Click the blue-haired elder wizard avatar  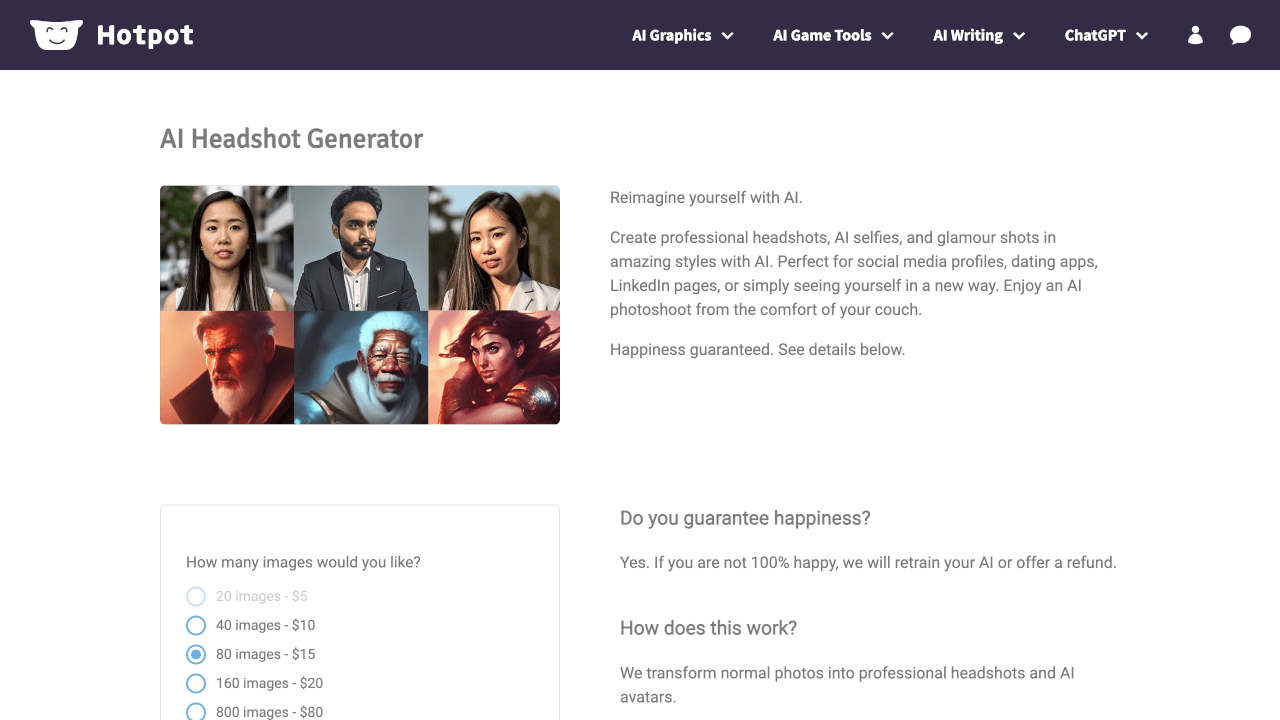coord(360,365)
